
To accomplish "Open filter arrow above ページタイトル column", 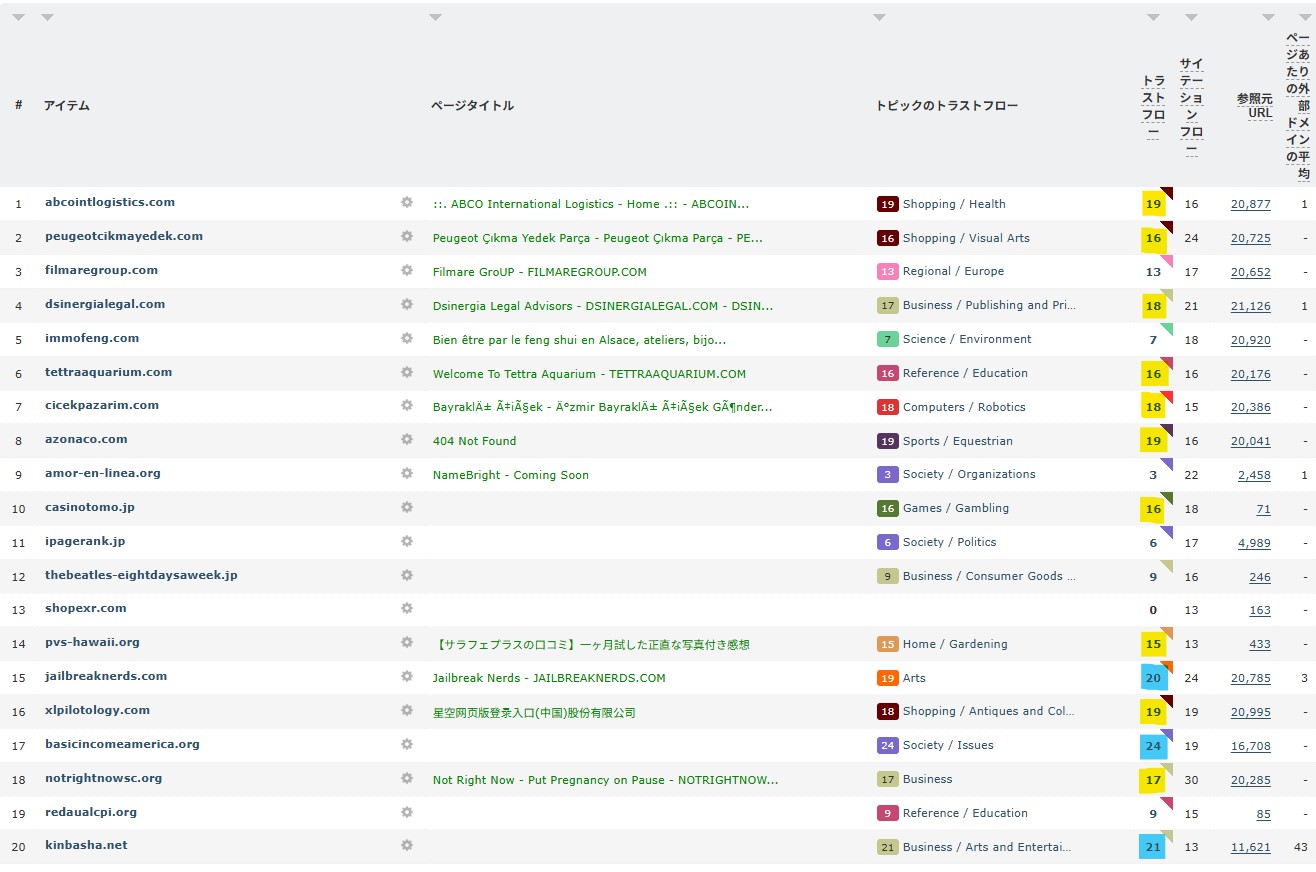I will pos(435,17).
